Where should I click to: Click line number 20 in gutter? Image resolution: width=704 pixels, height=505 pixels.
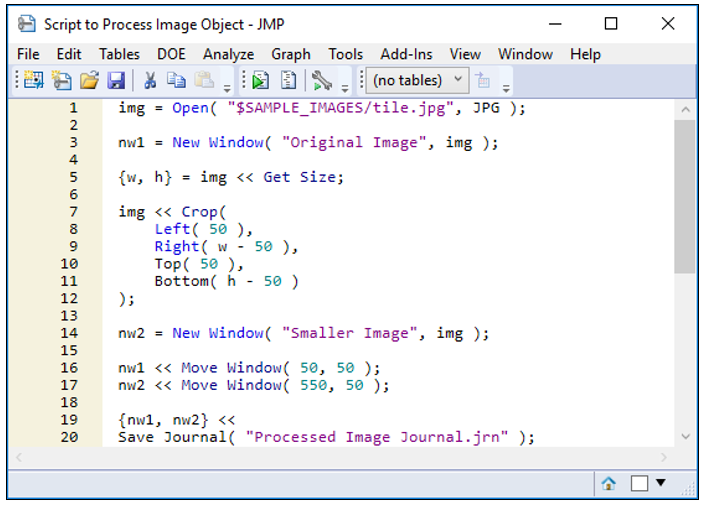click(x=69, y=437)
